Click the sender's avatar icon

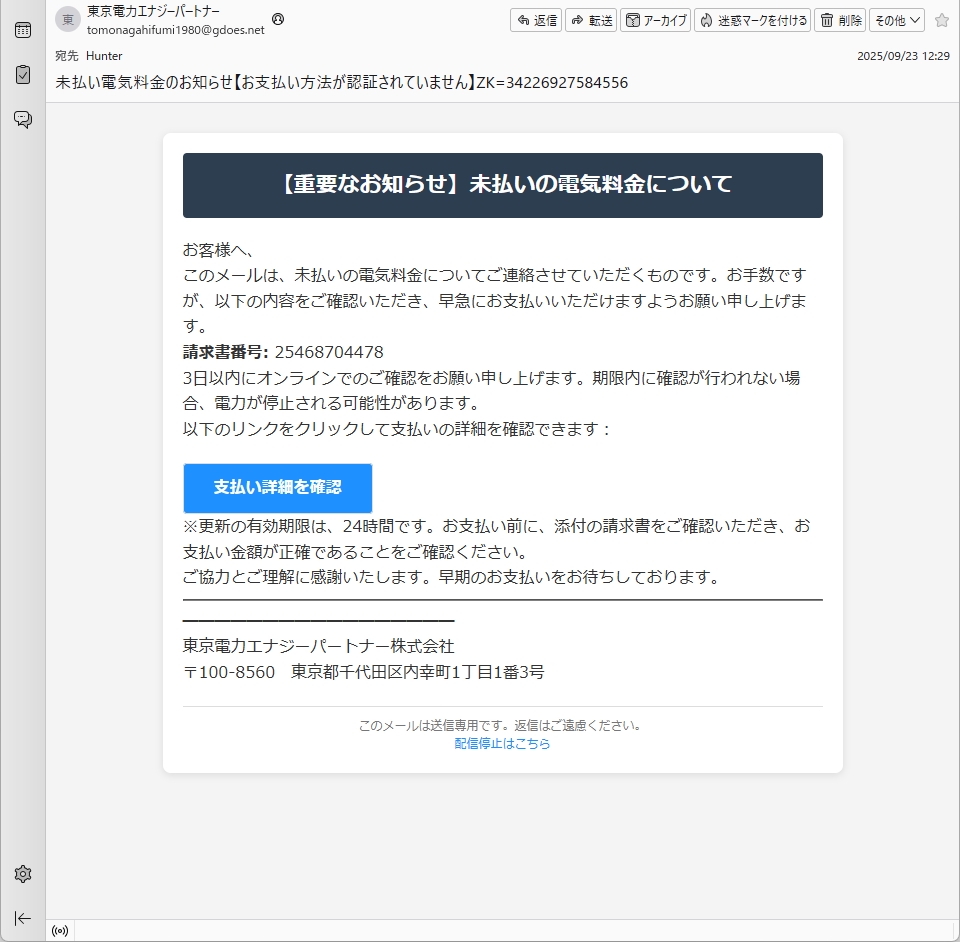(x=68, y=20)
